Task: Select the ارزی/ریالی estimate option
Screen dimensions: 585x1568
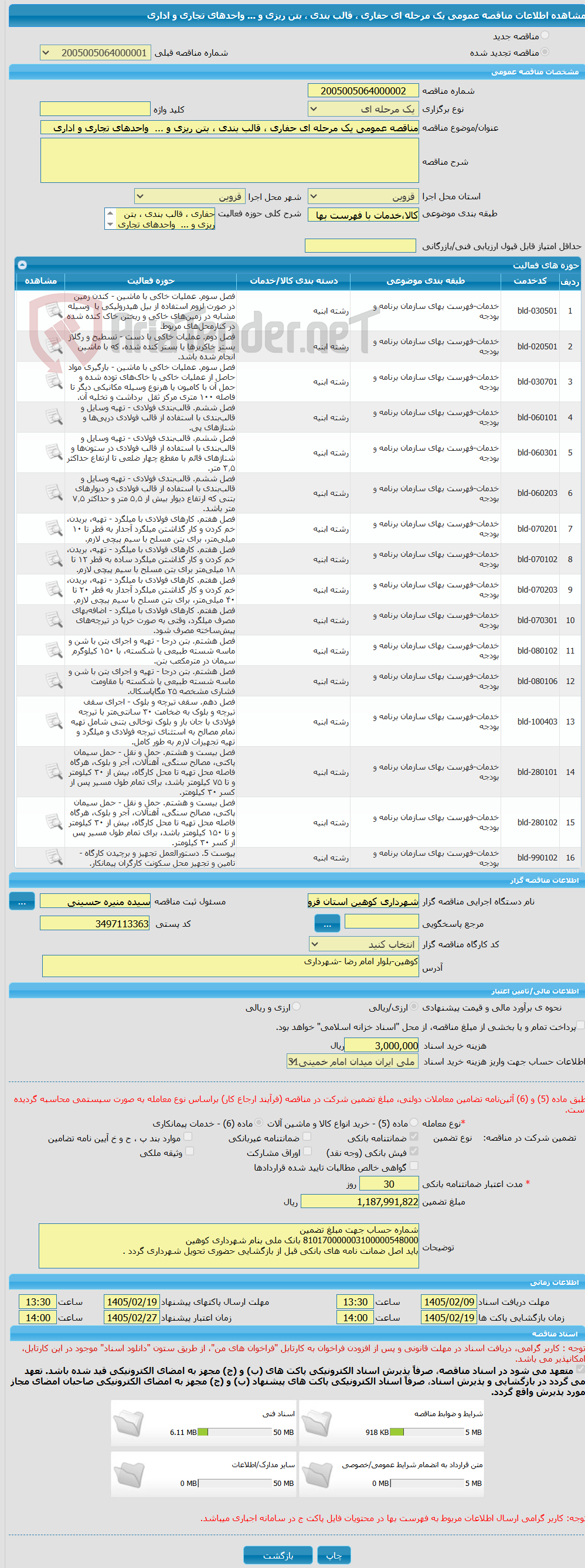Action: tap(414, 1007)
